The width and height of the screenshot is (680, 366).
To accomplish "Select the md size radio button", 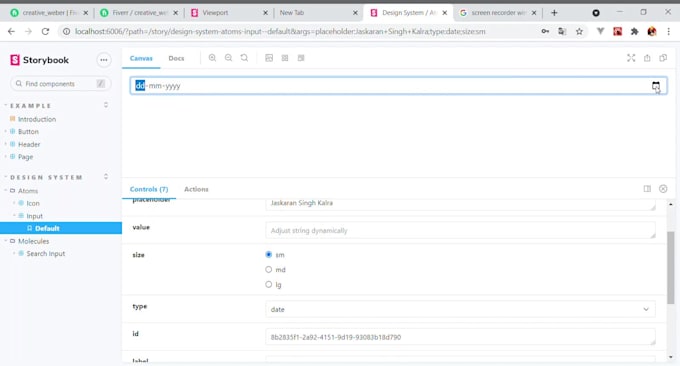I will (x=268, y=269).
